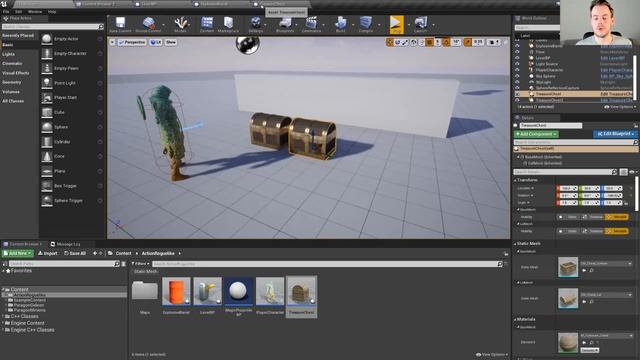640x360 pixels.
Task: Click the ActionRoguelike breadcrumb path
Action: [158, 253]
